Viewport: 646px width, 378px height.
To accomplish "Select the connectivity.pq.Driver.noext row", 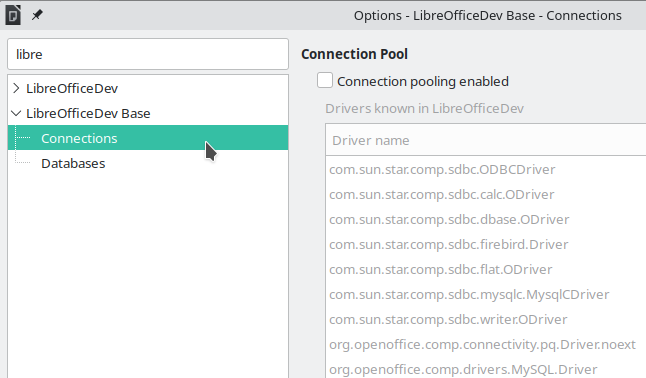I will click(x=486, y=345).
